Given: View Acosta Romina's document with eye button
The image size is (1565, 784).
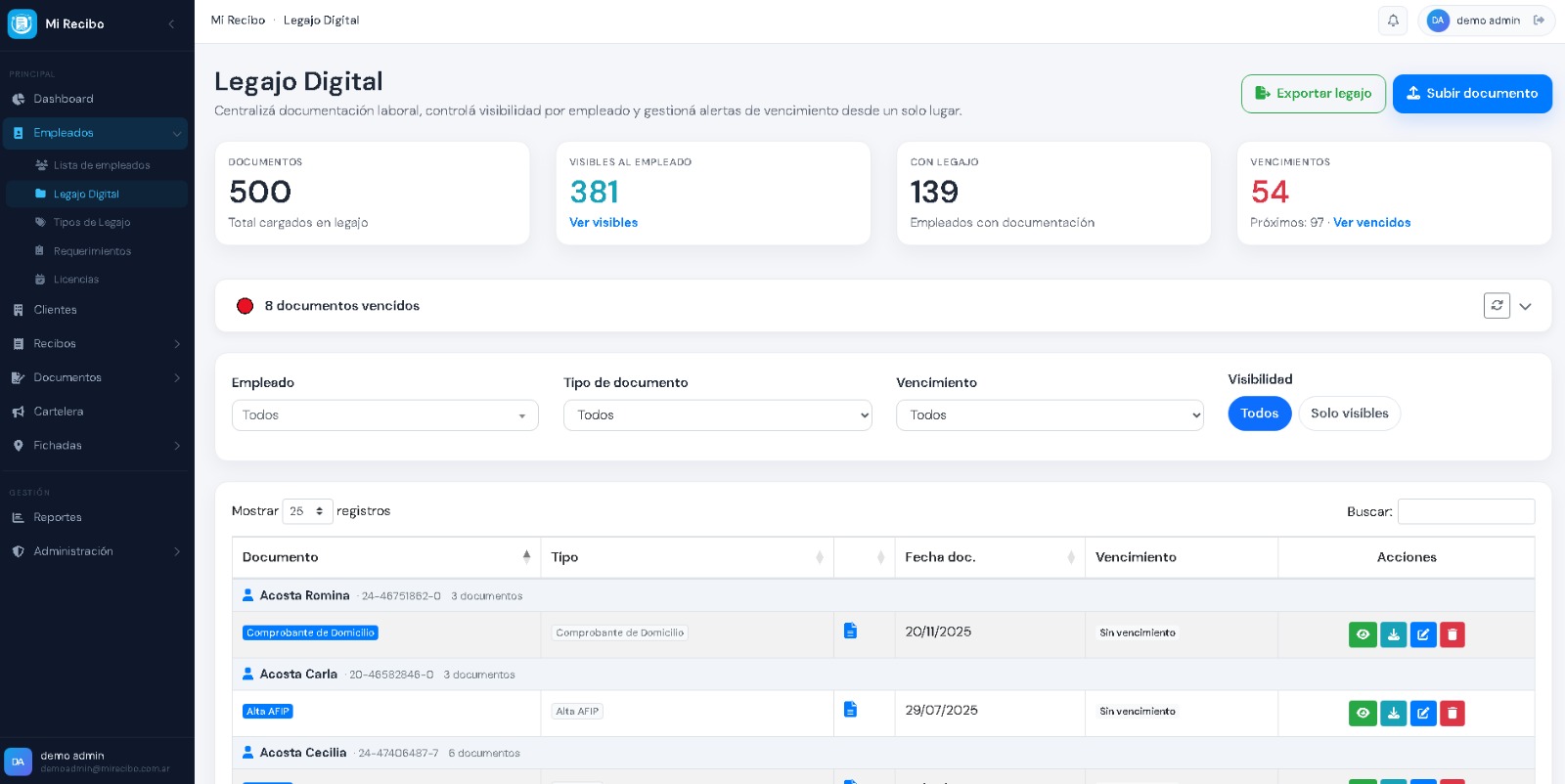Looking at the screenshot, I should 1363,634.
